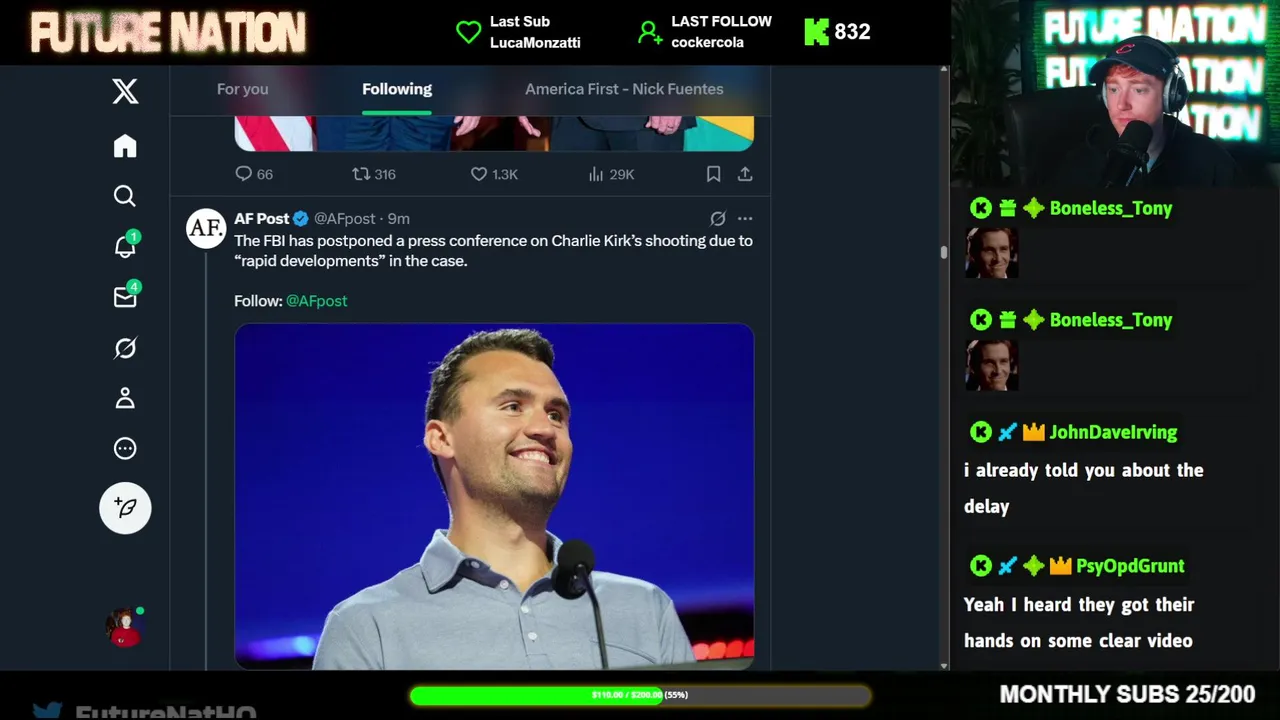
Task: Click PsyOpdGrunt username in chat
Action: pyautogui.click(x=1130, y=566)
